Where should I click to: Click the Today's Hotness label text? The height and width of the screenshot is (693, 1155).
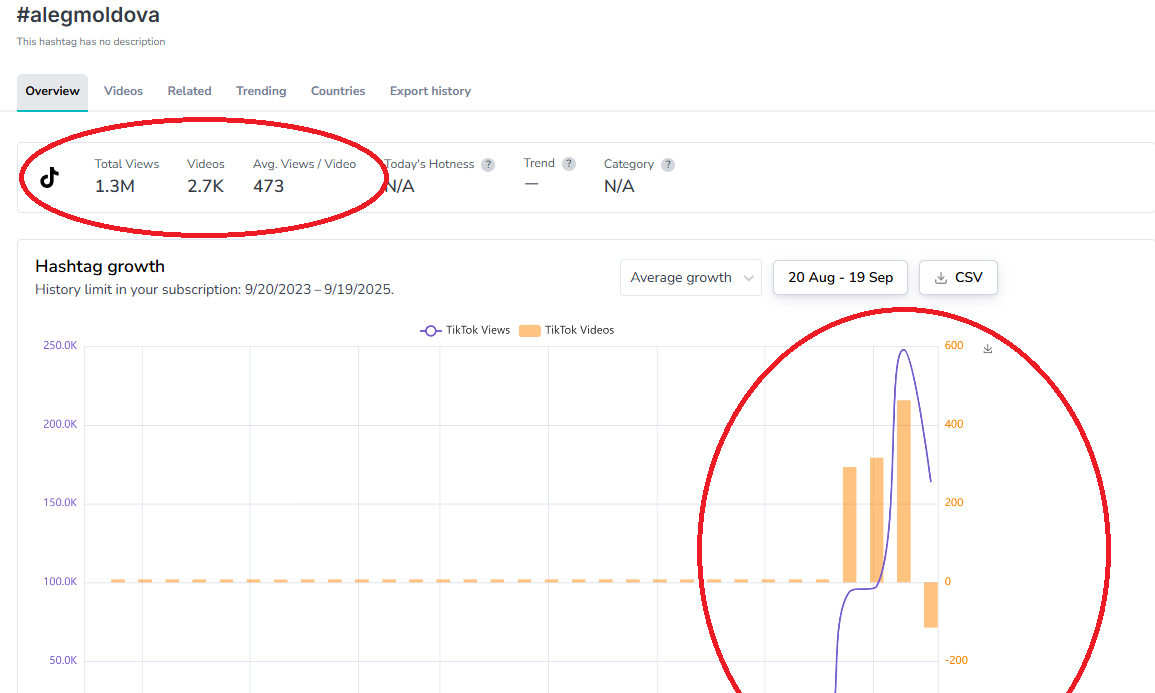point(429,164)
